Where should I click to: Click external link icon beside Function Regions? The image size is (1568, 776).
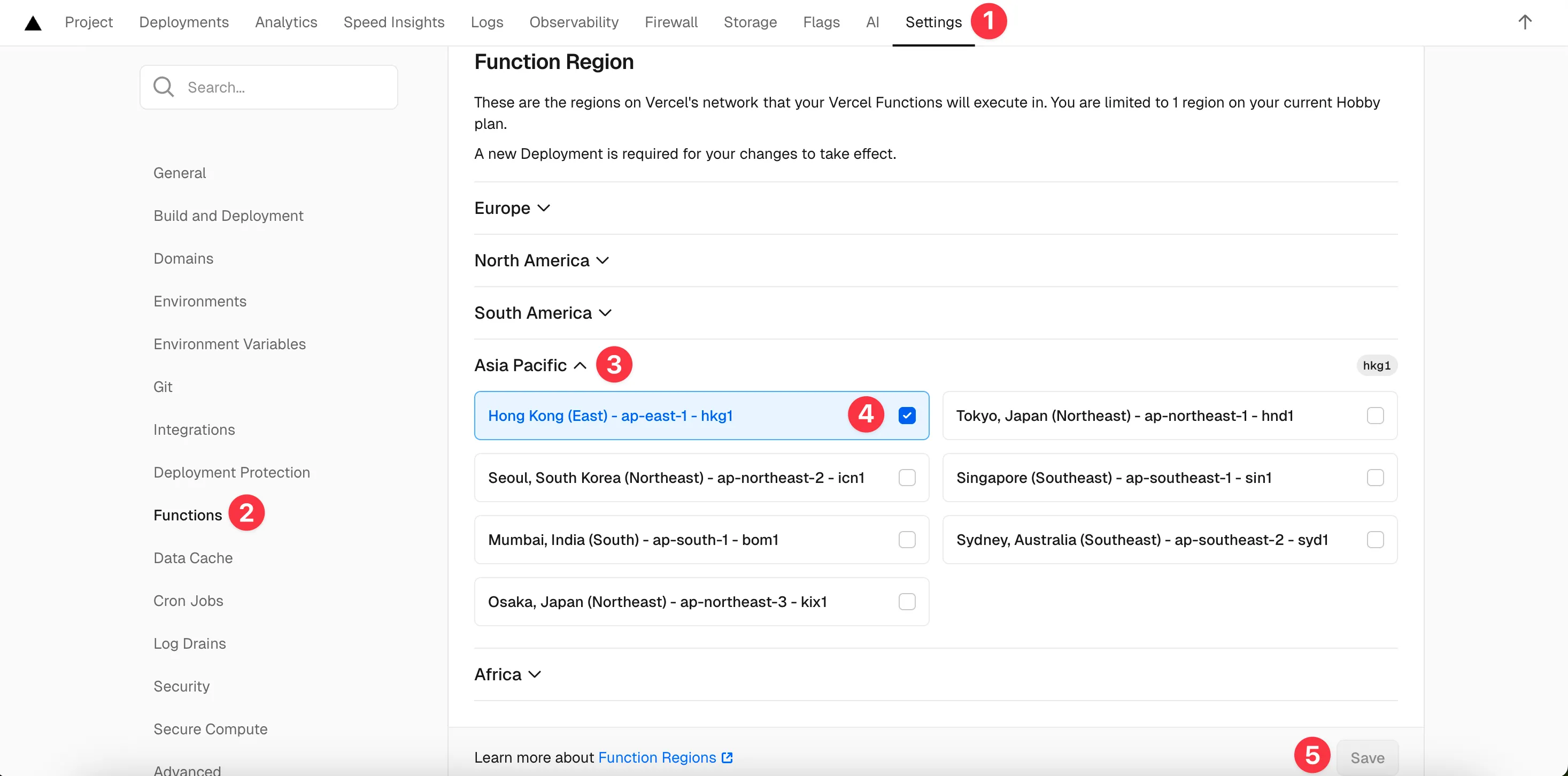click(727, 757)
